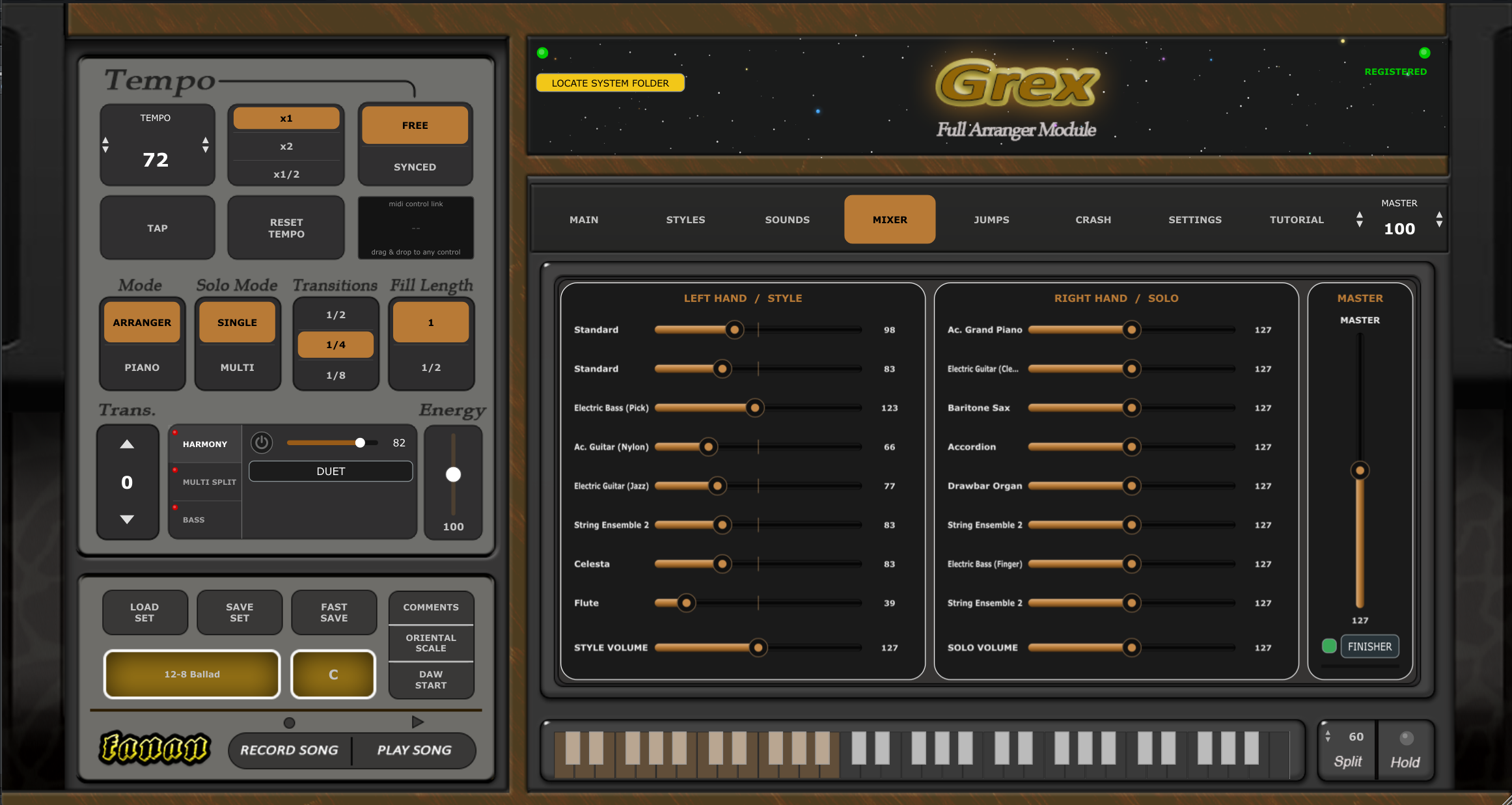Click the tempo left stepper arrows

pos(105,144)
